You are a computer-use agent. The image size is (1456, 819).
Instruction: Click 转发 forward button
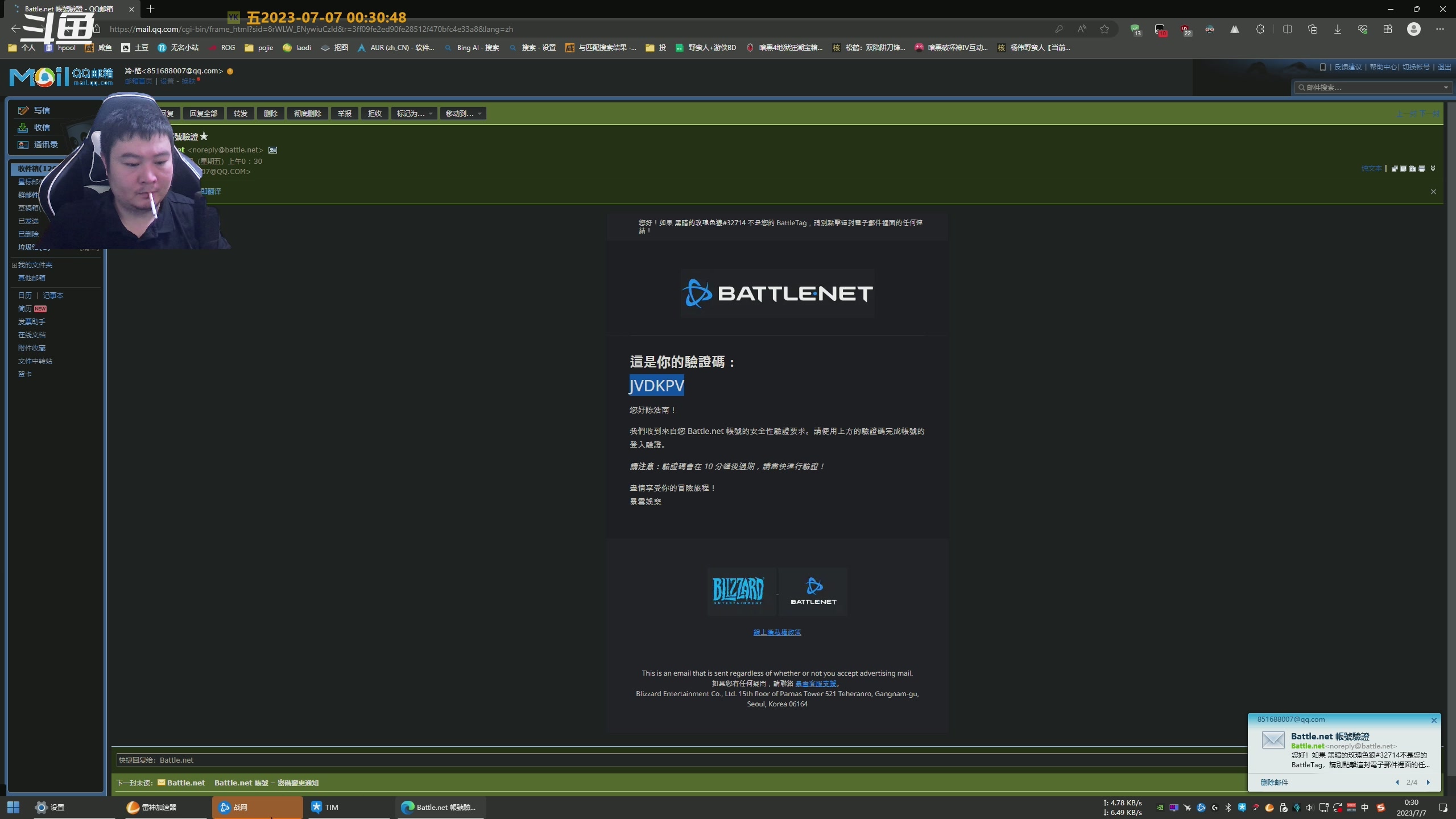[241, 114]
